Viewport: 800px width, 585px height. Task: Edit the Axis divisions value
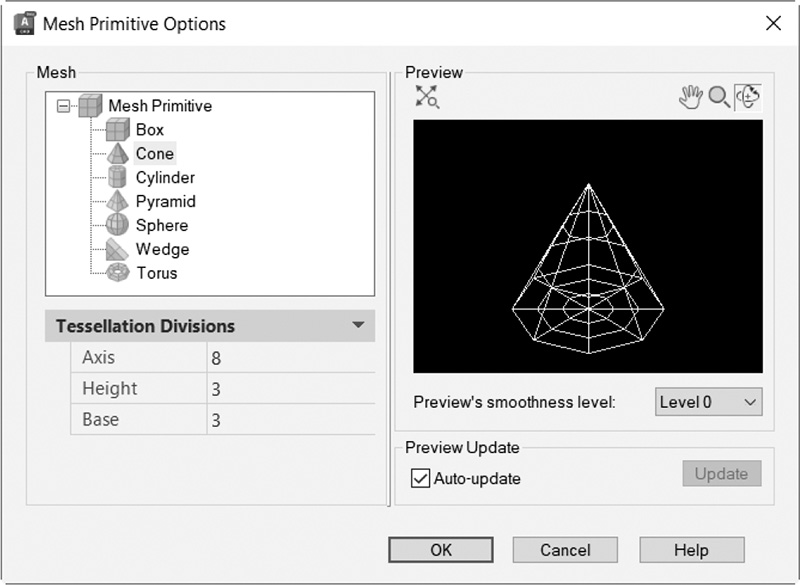pyautogui.click(x=291, y=358)
